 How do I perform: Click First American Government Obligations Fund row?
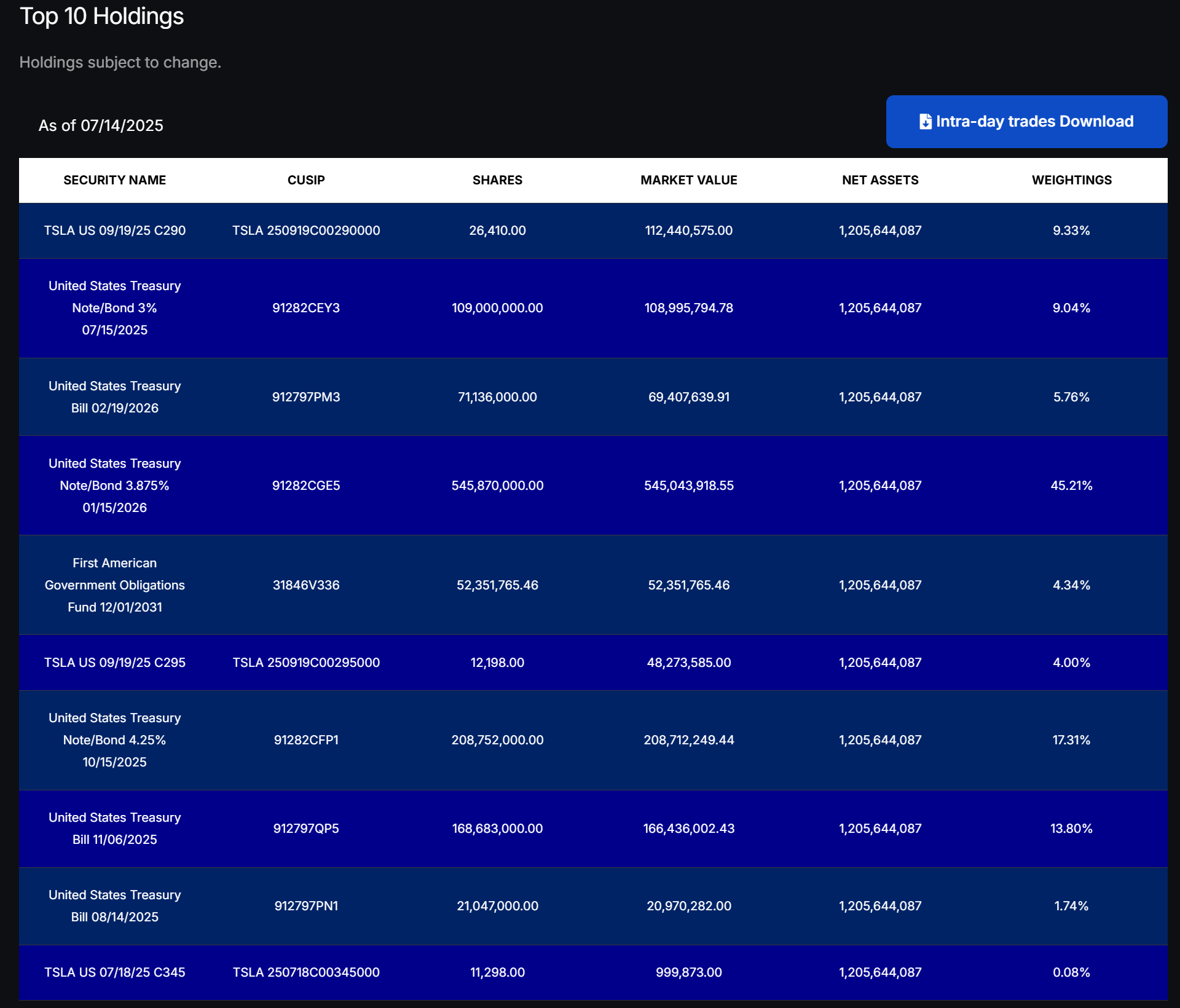115,585
